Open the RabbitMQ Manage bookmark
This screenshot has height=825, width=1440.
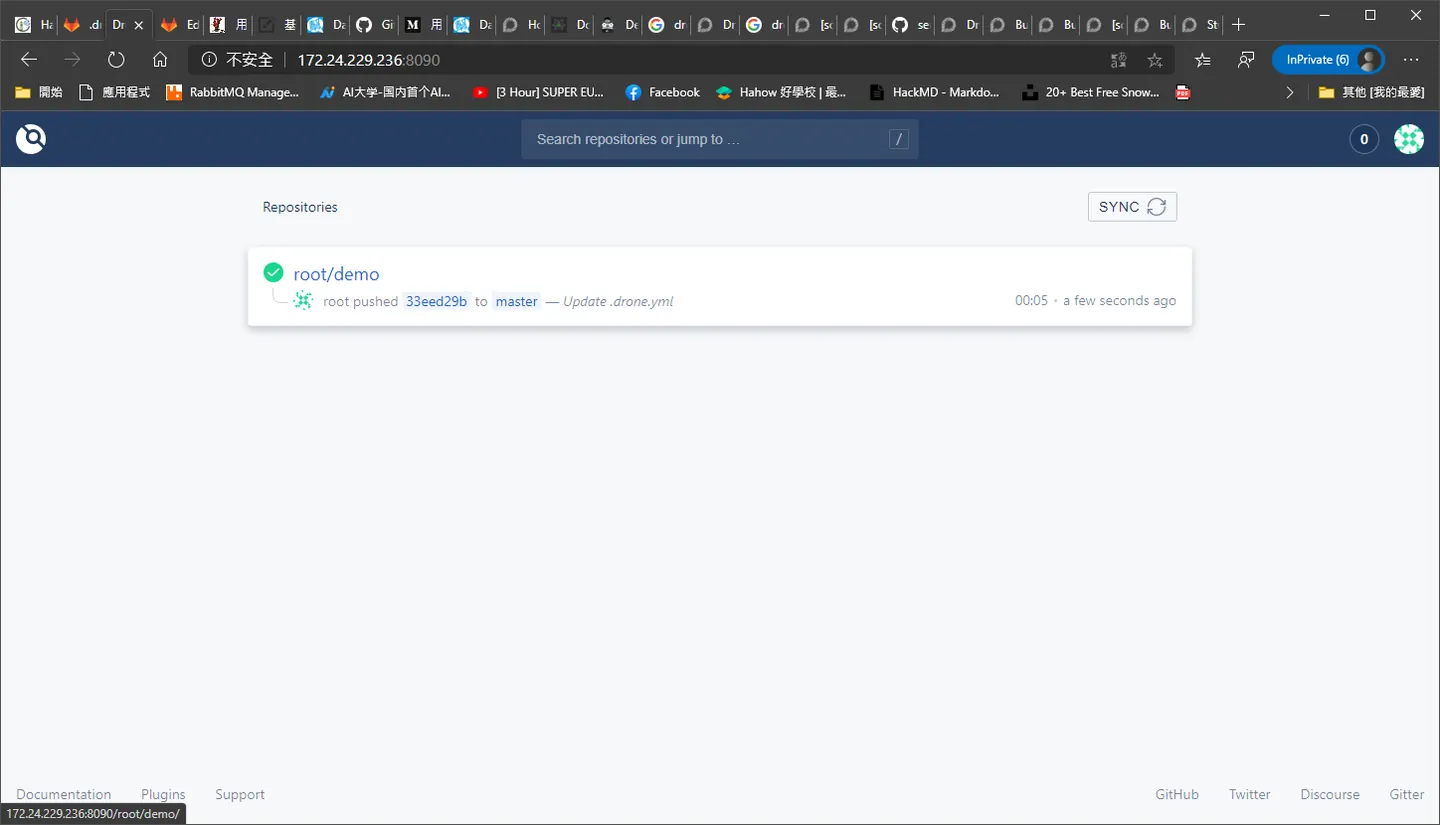232,92
